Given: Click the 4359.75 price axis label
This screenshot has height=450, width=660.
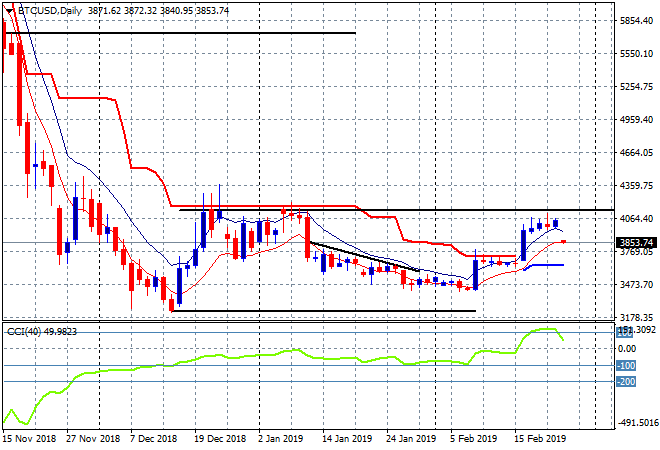Looking at the screenshot, I should coord(636,186).
